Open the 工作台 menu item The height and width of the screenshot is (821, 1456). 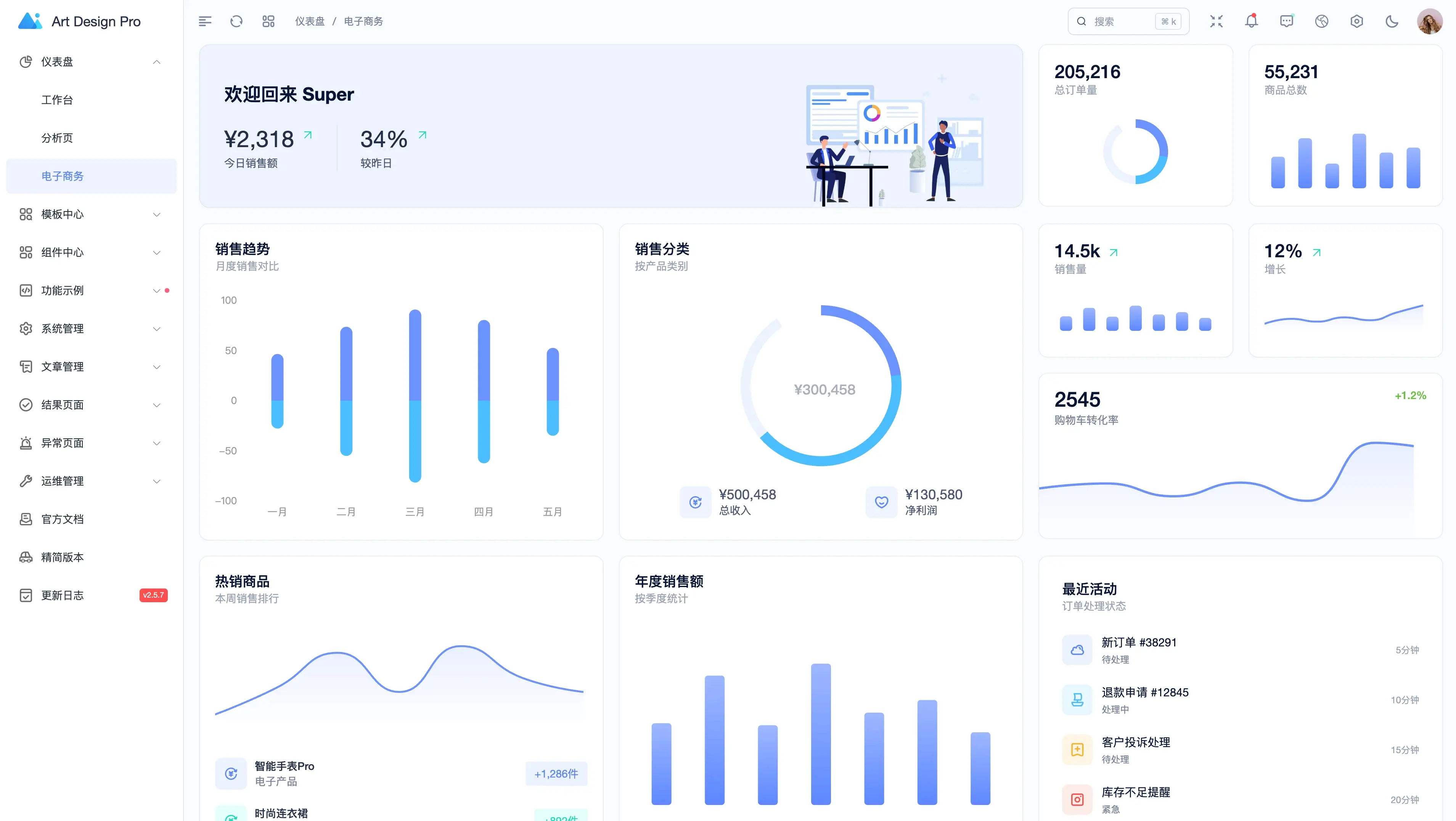click(57, 100)
